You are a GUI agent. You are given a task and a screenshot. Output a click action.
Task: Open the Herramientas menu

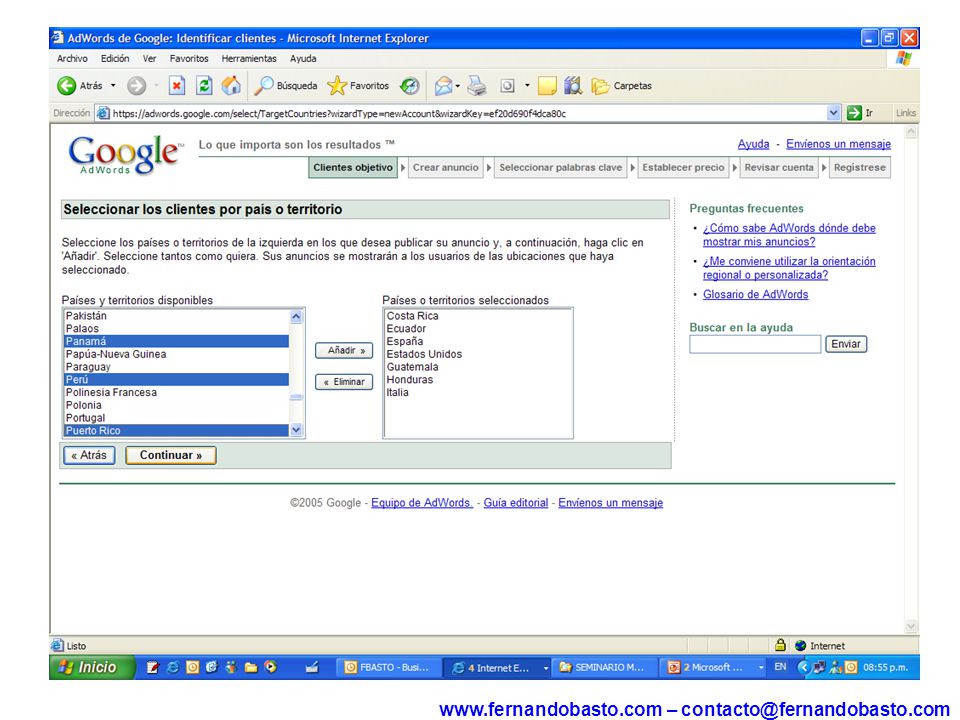coord(249,59)
